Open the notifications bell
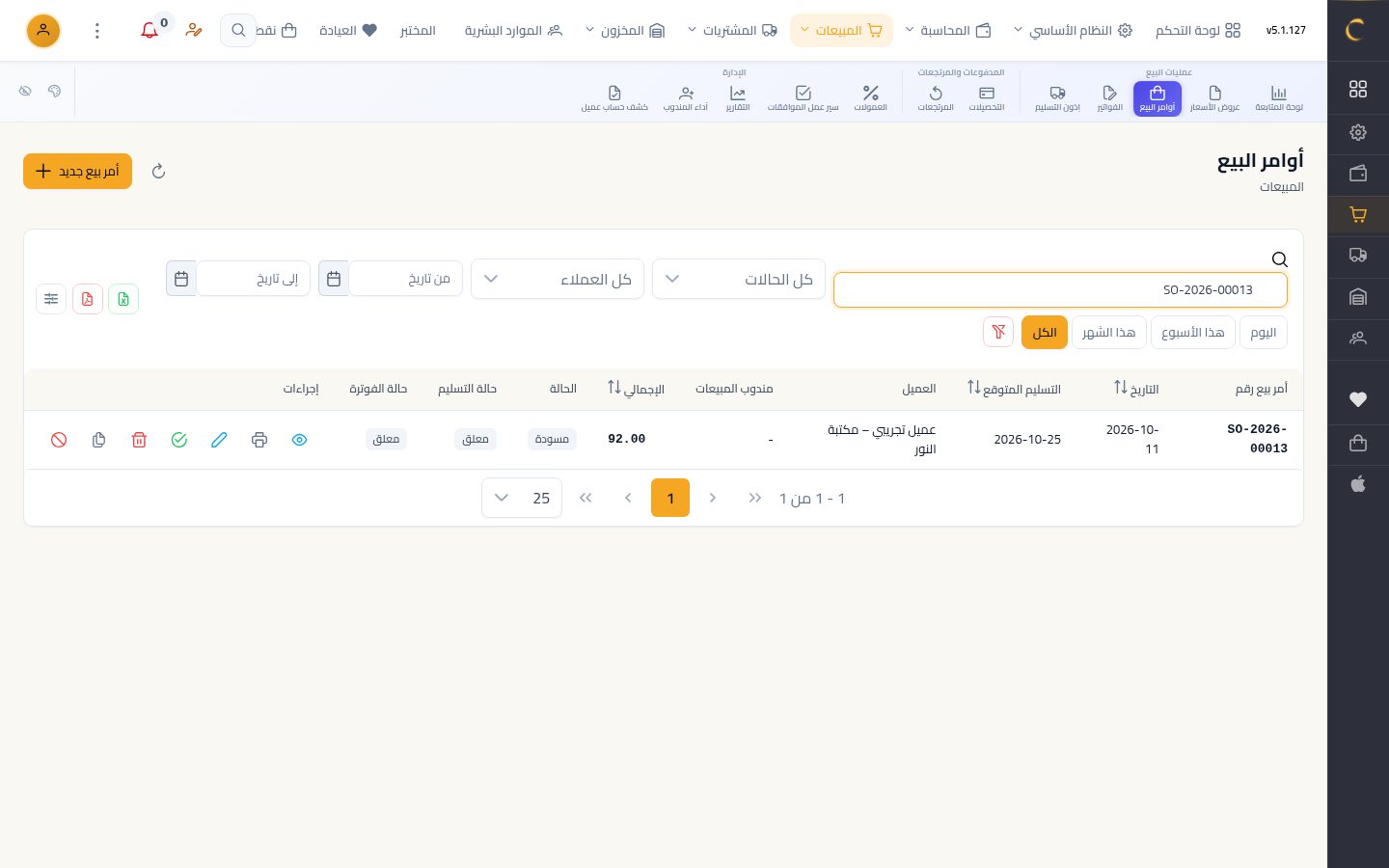 (x=150, y=31)
